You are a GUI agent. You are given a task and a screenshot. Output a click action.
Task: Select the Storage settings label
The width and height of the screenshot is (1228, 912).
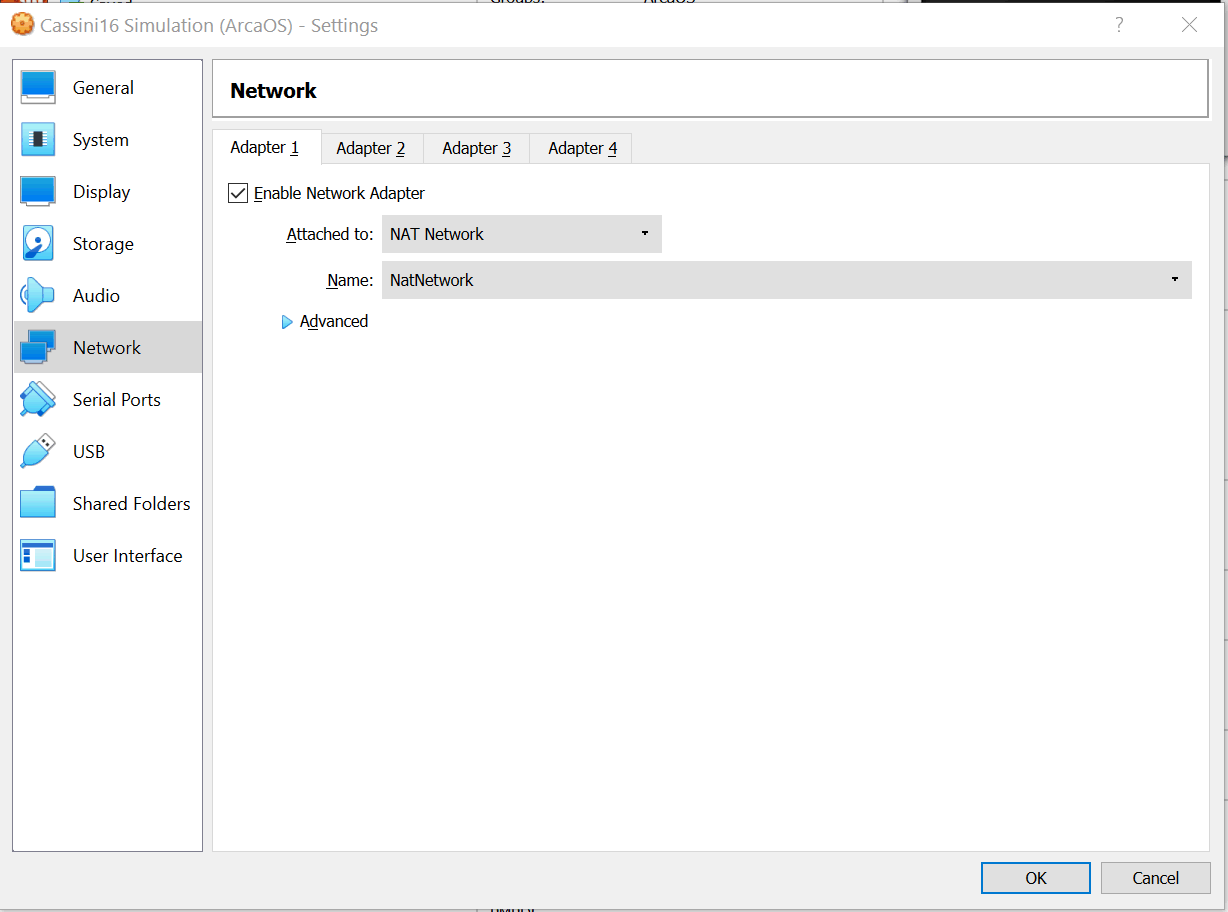point(103,244)
